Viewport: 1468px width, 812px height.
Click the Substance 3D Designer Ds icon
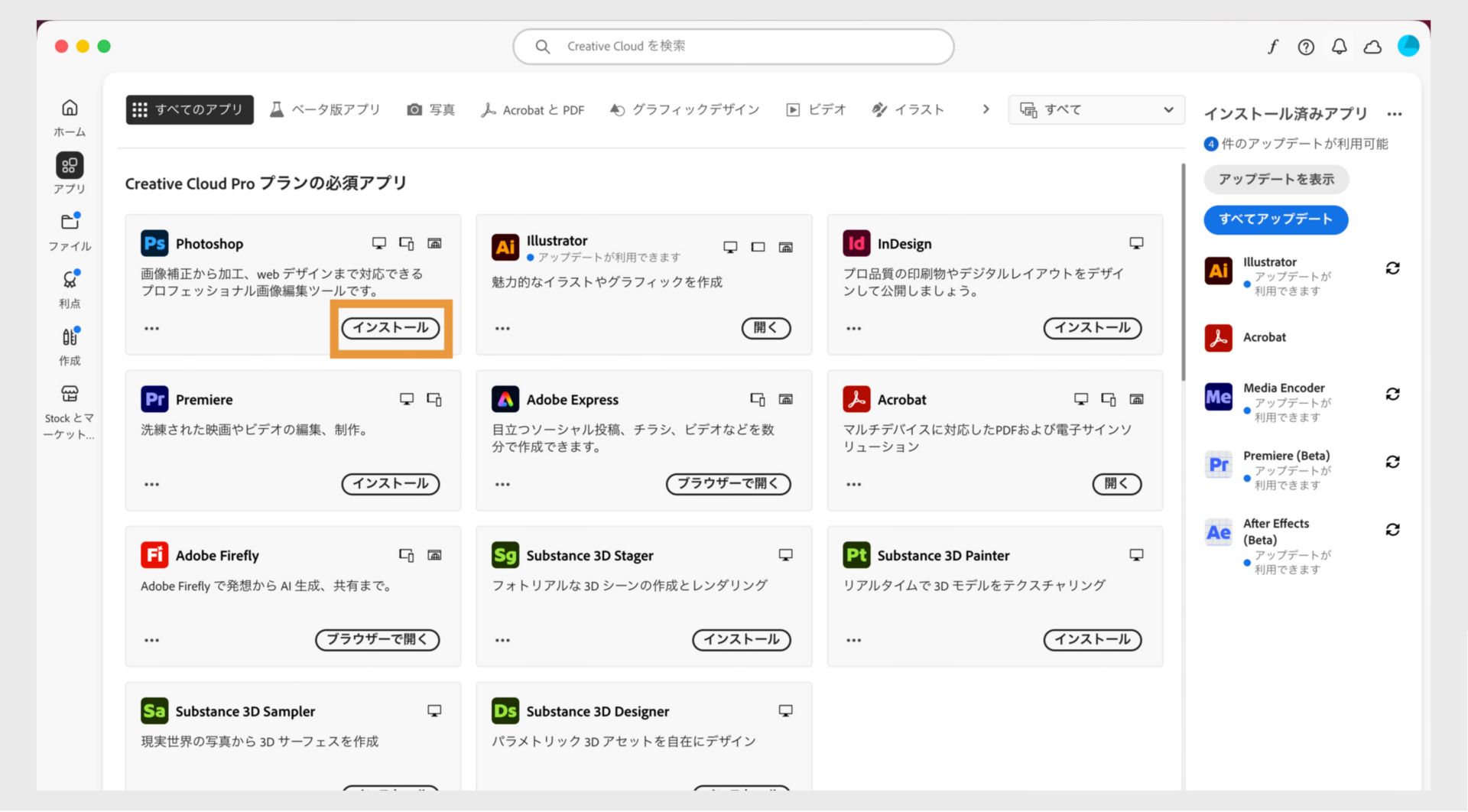pyautogui.click(x=505, y=711)
